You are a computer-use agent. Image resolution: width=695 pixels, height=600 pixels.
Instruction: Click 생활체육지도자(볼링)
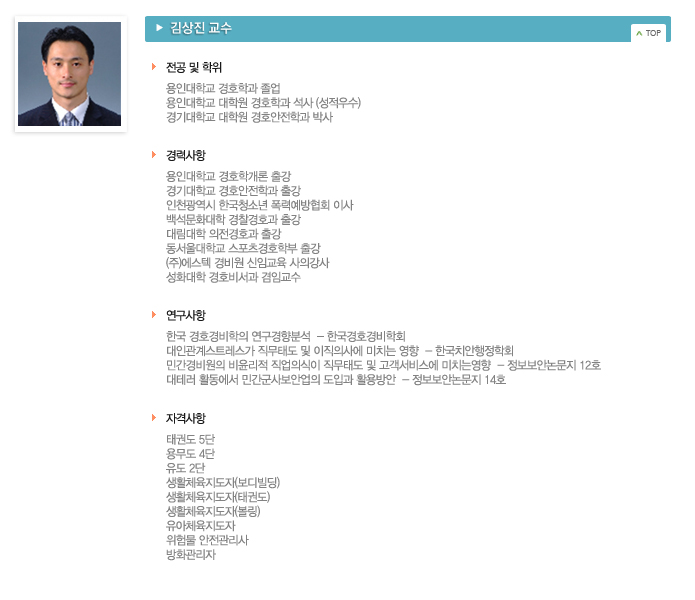coord(213,511)
